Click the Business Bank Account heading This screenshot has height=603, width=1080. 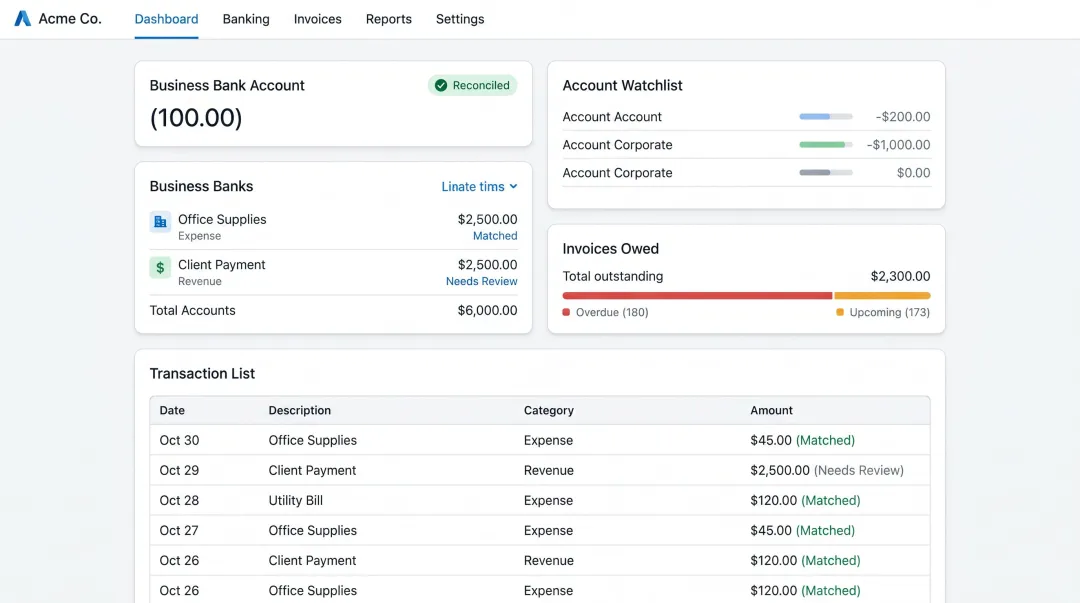click(x=227, y=85)
